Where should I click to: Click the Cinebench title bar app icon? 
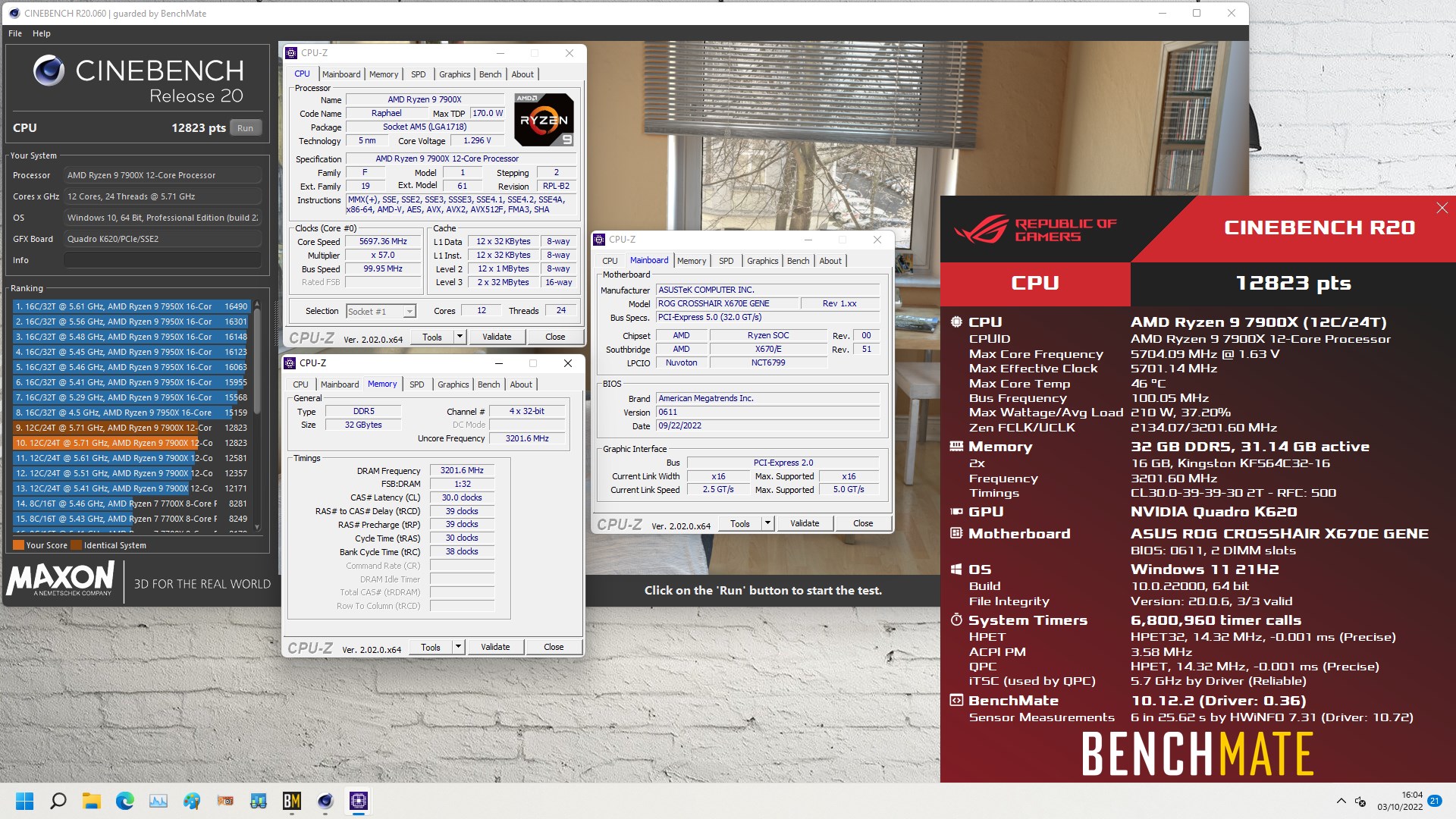[x=14, y=13]
